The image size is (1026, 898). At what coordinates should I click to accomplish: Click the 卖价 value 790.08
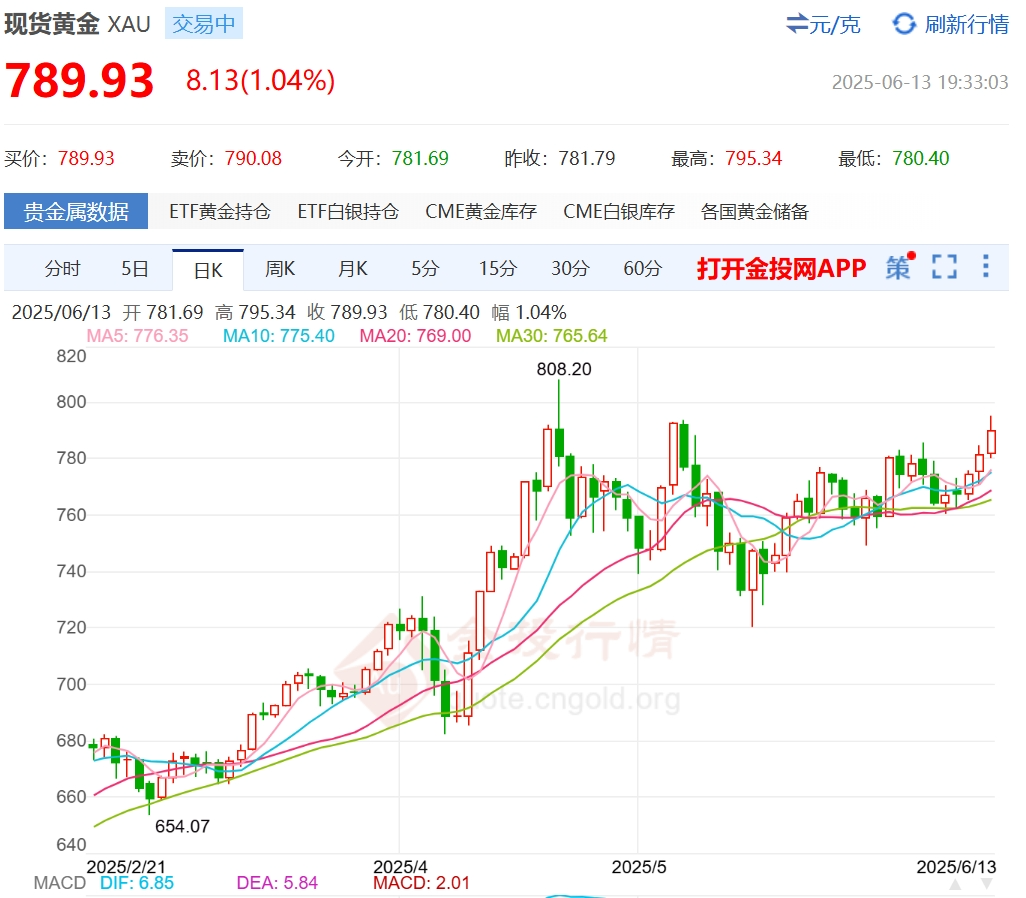pyautogui.click(x=253, y=158)
